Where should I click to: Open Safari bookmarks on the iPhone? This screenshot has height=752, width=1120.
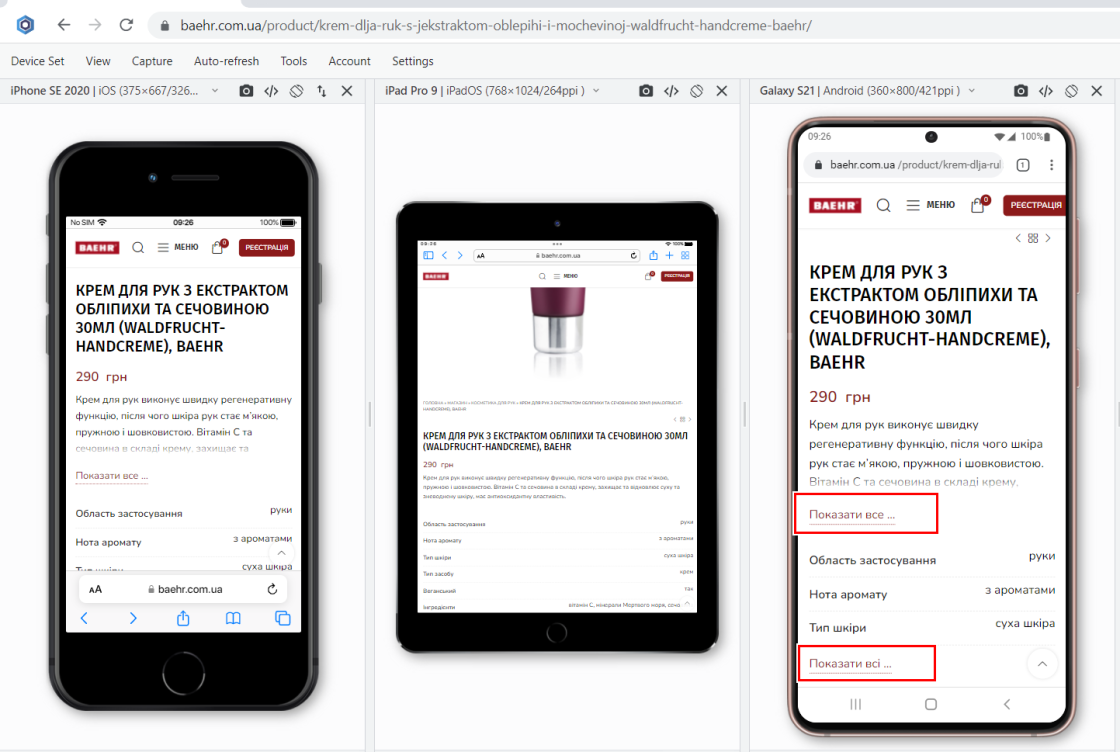click(233, 618)
